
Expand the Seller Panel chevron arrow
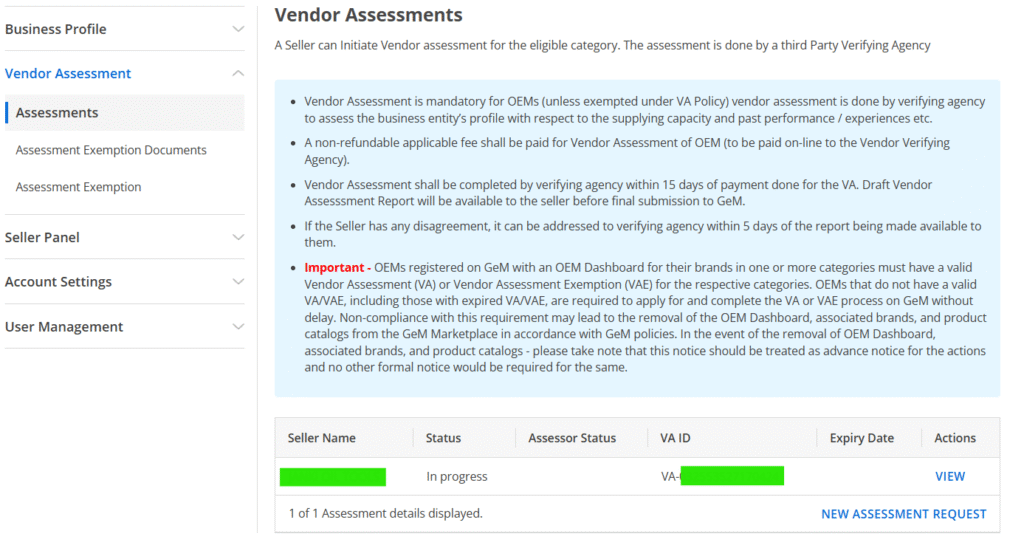point(237,237)
